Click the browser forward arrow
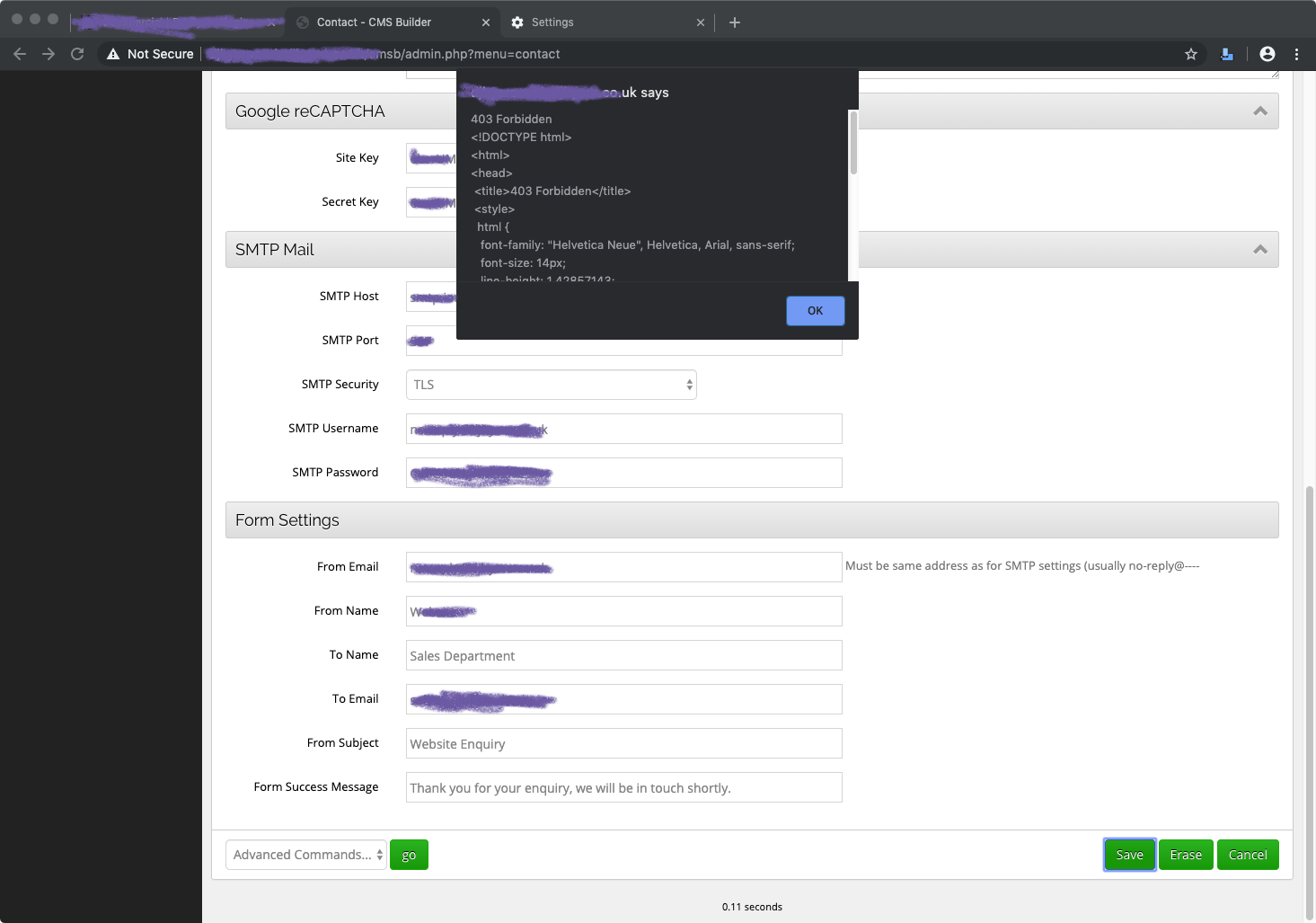 click(x=49, y=54)
